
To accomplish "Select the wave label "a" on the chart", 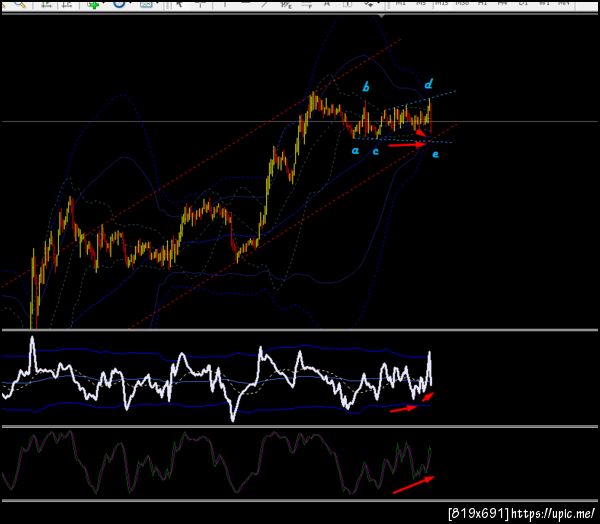I will click(355, 151).
